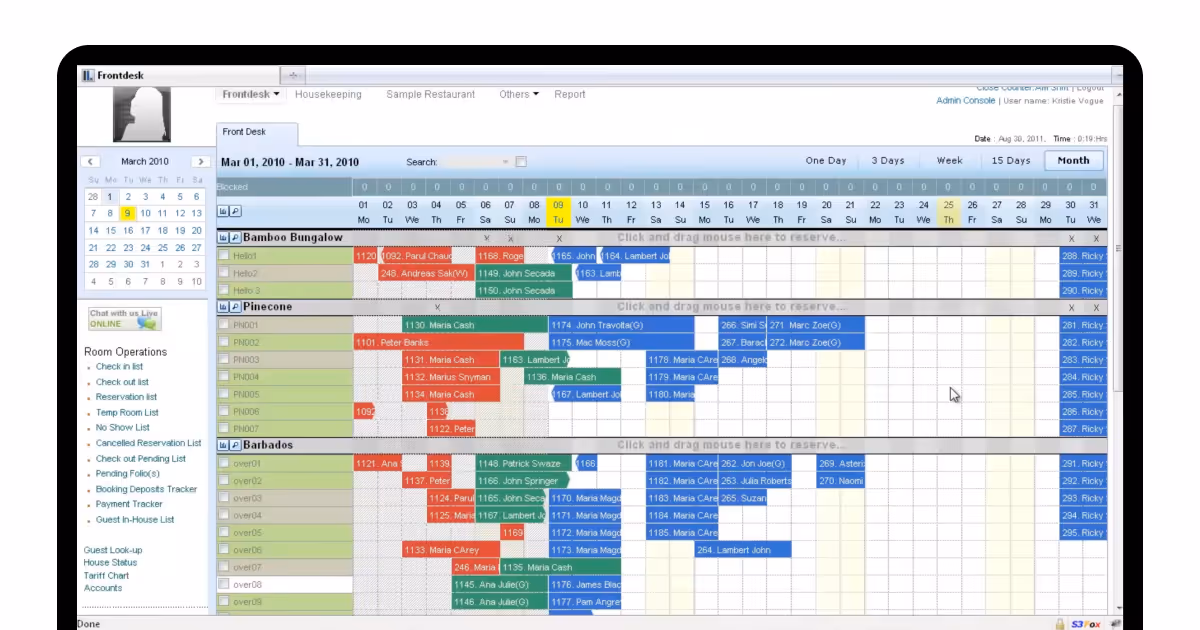This screenshot has width=1200, height=630.
Task: Click the Bamboo Bungalow magnifier icon
Action: (235, 238)
